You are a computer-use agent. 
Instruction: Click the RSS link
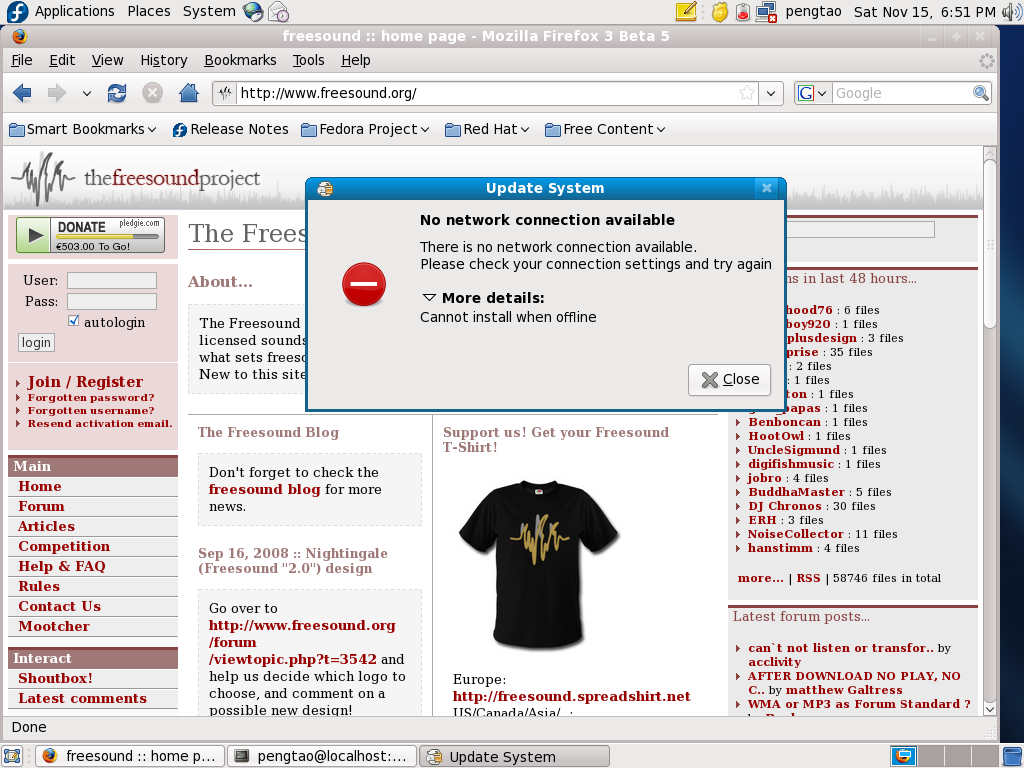808,578
